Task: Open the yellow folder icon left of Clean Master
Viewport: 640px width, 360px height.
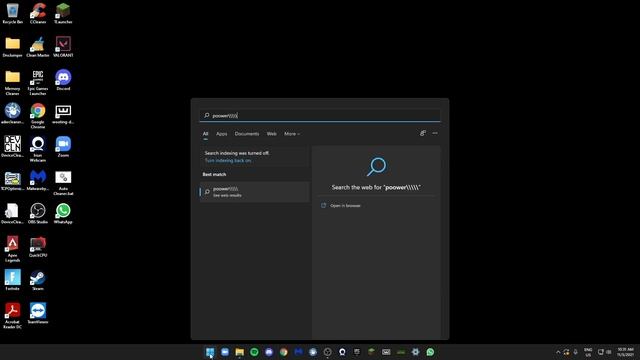Action: click(x=12, y=47)
